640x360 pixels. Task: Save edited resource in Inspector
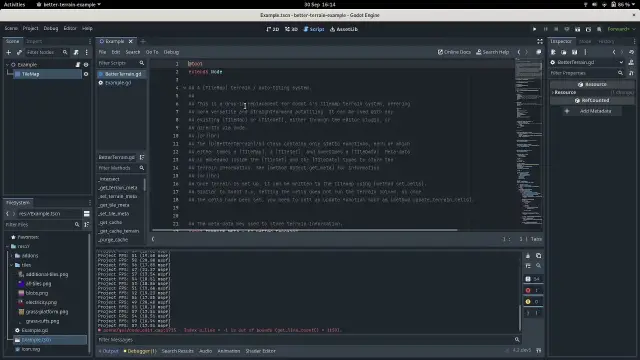pos(574,52)
